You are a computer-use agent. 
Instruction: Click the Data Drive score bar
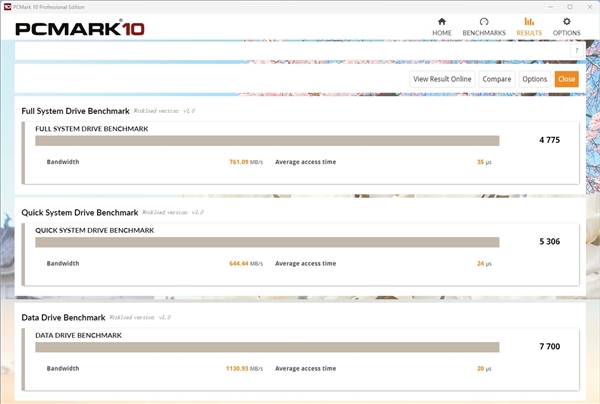coord(267,347)
